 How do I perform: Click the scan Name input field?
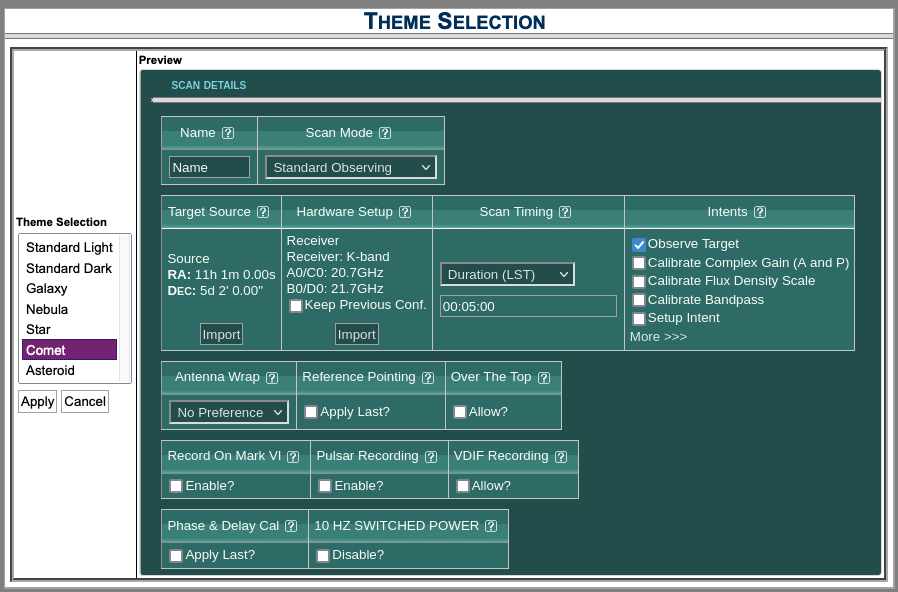pyautogui.click(x=209, y=167)
